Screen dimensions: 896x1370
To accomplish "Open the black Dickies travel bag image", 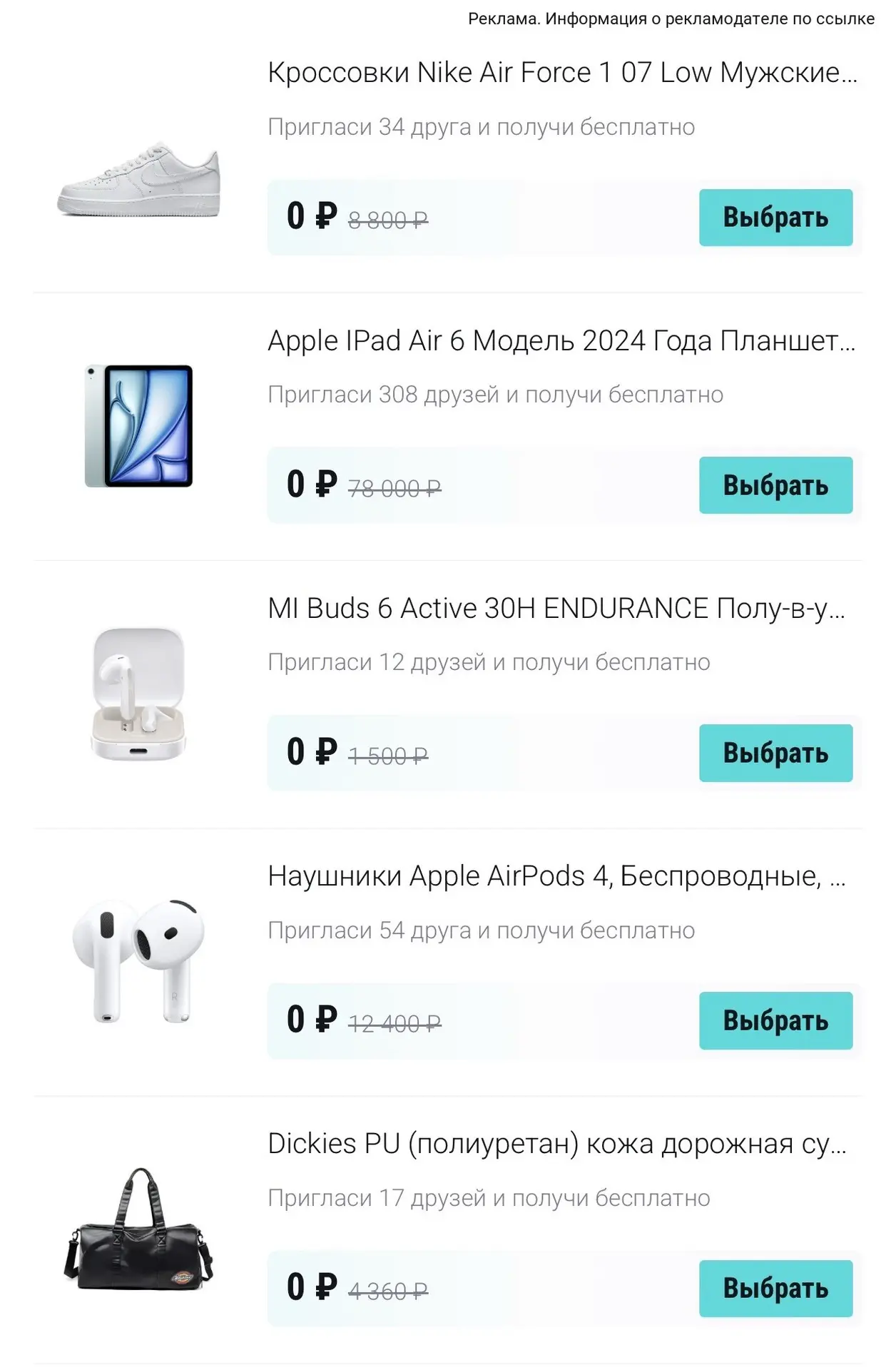I will click(x=138, y=1229).
